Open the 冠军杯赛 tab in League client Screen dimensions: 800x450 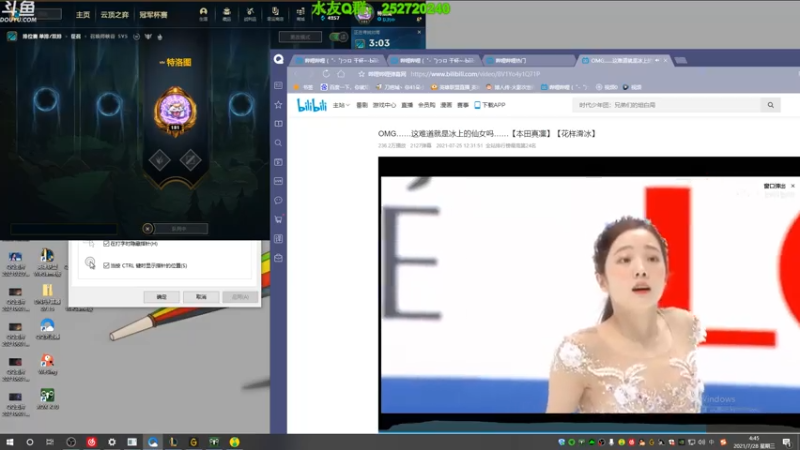(153, 15)
